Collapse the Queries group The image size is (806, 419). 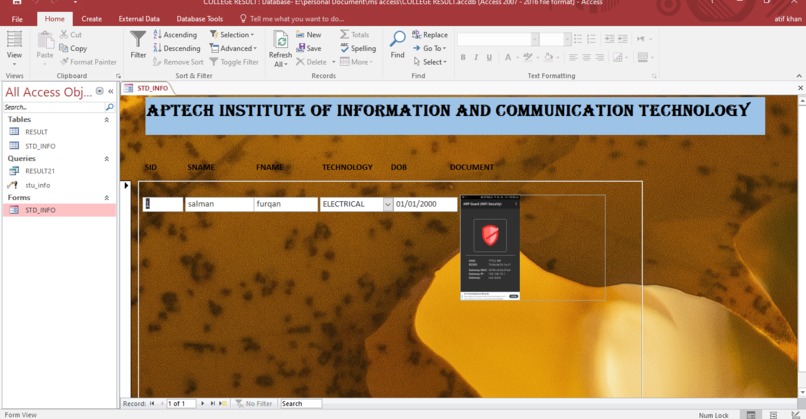[x=107, y=159]
